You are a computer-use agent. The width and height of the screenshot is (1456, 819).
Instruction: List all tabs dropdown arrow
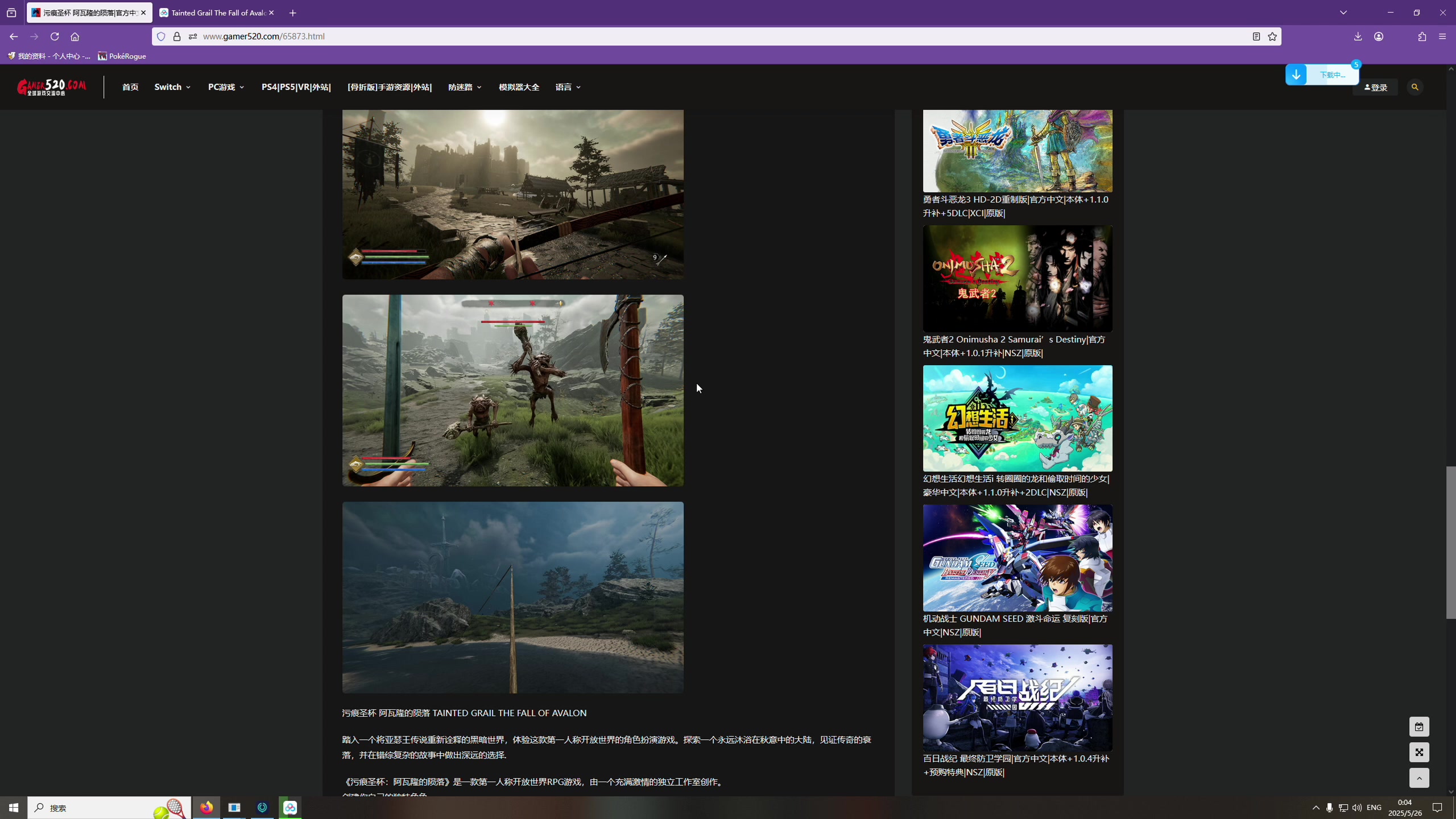[1343, 13]
